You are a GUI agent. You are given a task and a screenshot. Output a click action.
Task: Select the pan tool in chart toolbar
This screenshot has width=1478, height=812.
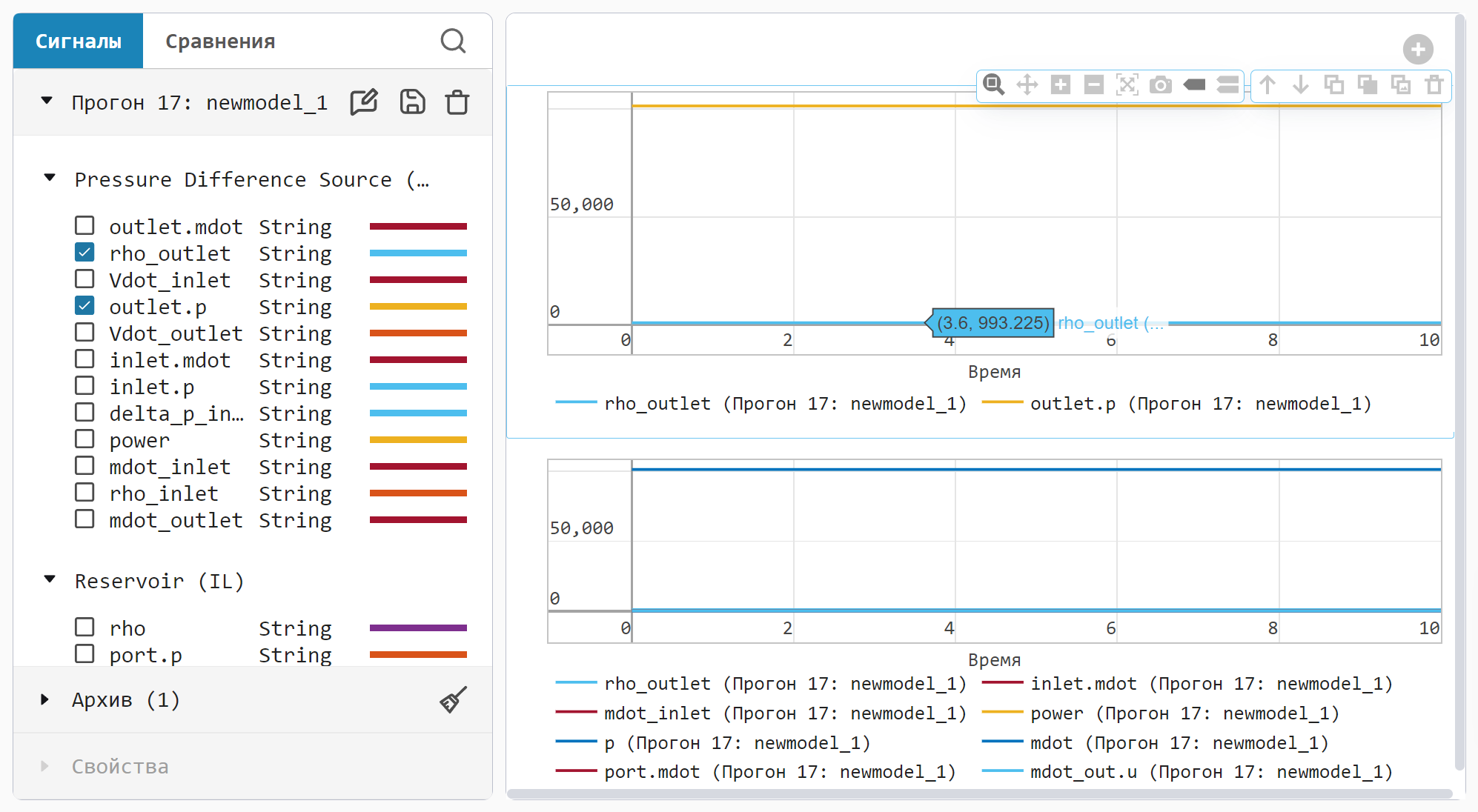[1027, 84]
